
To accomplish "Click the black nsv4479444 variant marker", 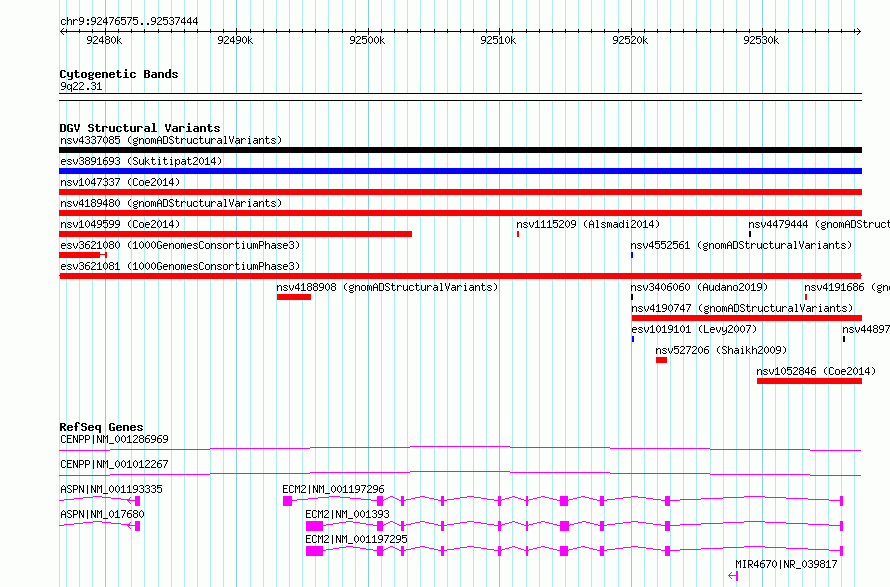I will click(750, 234).
